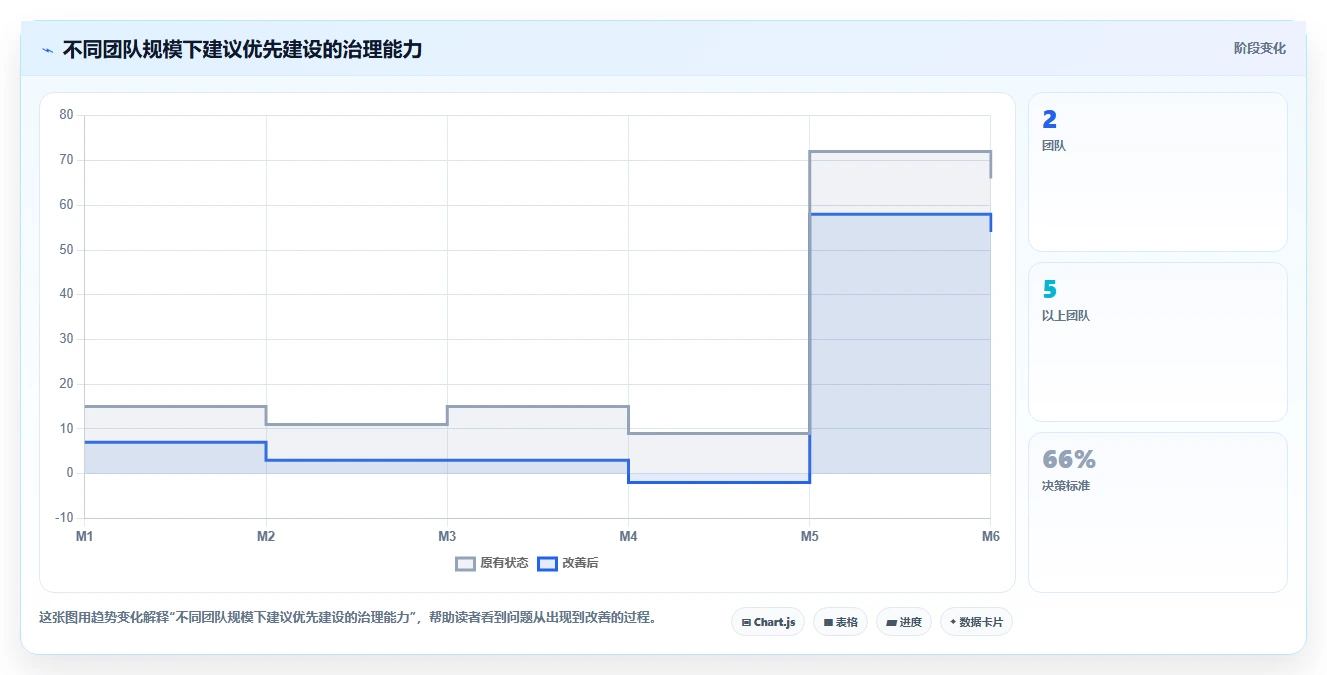The height and width of the screenshot is (675, 1327).
Task: Click the lightning icon beside the chart title
Action: point(47,50)
